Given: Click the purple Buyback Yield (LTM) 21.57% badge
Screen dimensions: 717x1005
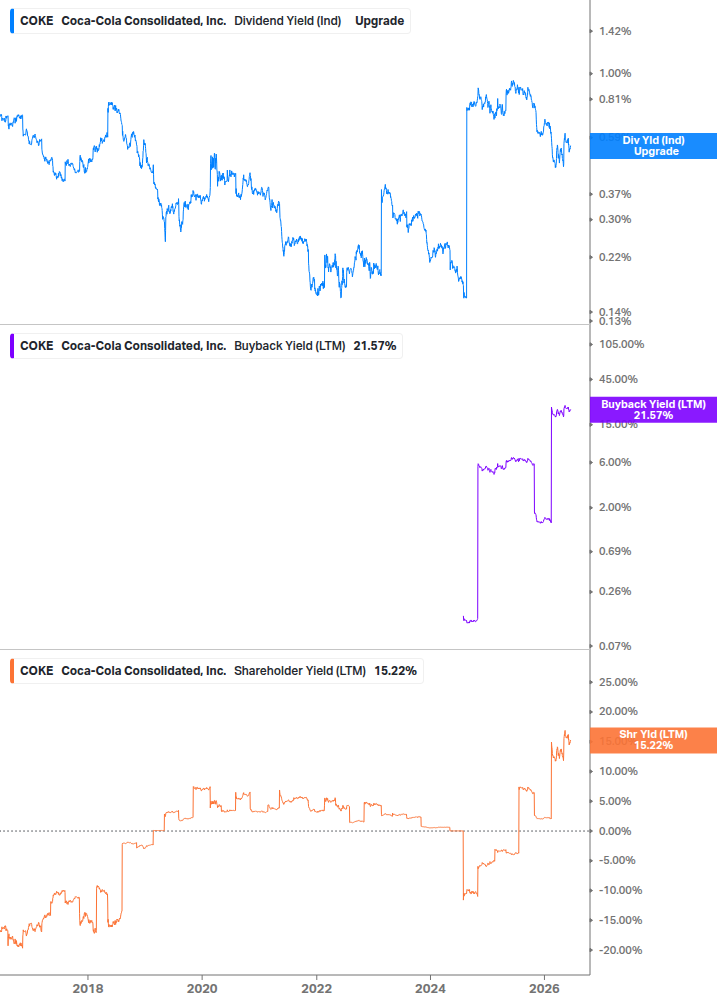Looking at the screenshot, I should (x=653, y=410).
